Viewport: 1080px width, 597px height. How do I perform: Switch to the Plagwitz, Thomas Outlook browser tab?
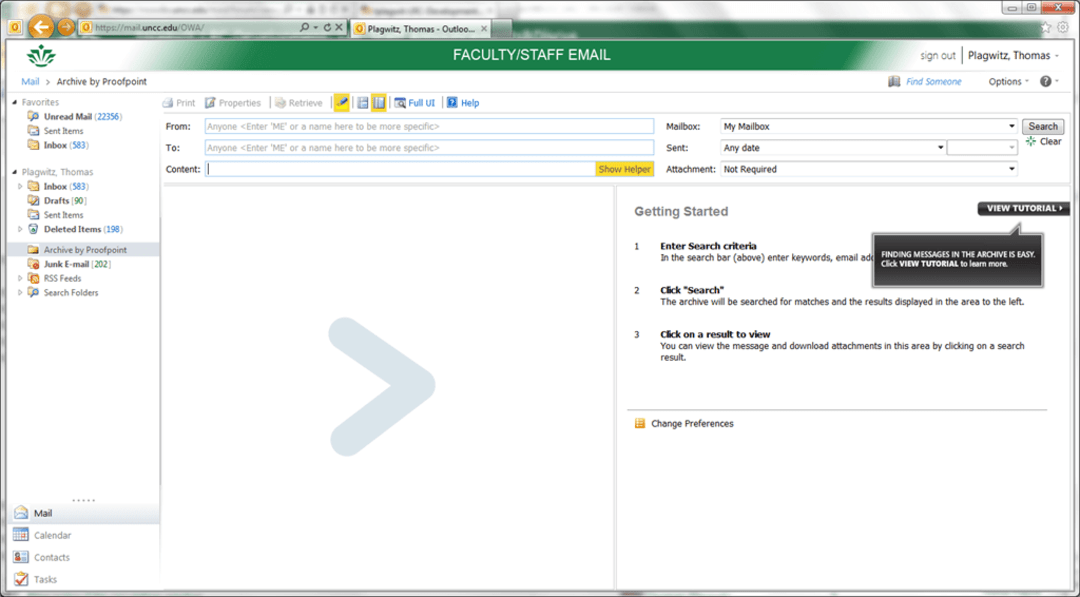[415, 29]
